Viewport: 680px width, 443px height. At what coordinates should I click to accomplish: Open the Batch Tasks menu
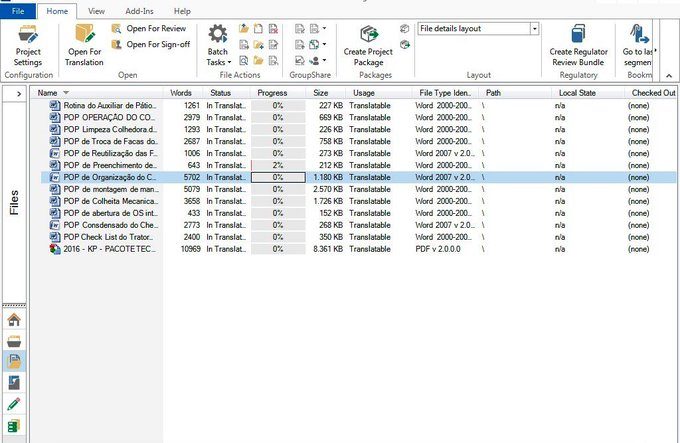(218, 46)
